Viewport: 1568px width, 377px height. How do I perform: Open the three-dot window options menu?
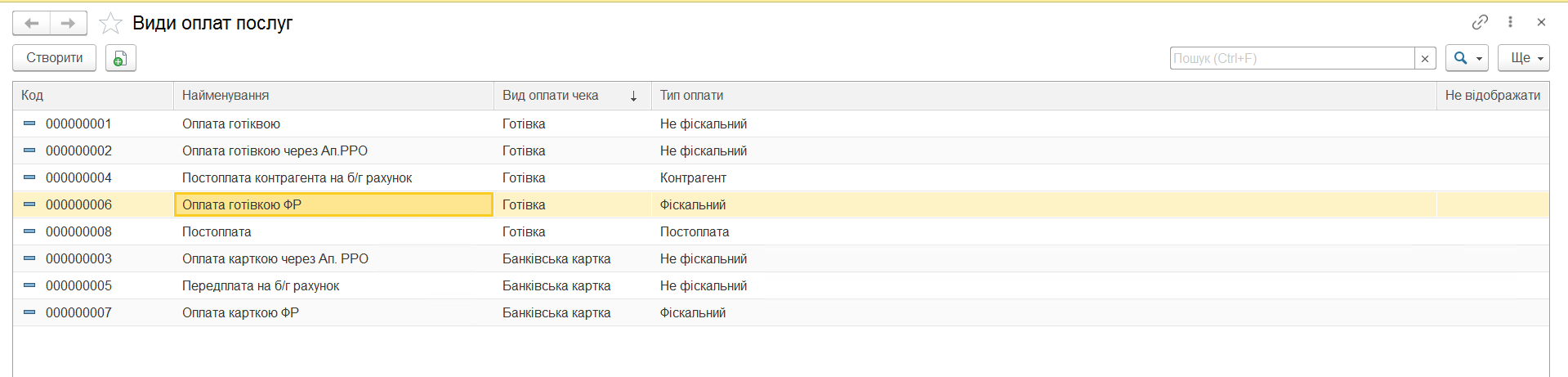click(x=1510, y=22)
